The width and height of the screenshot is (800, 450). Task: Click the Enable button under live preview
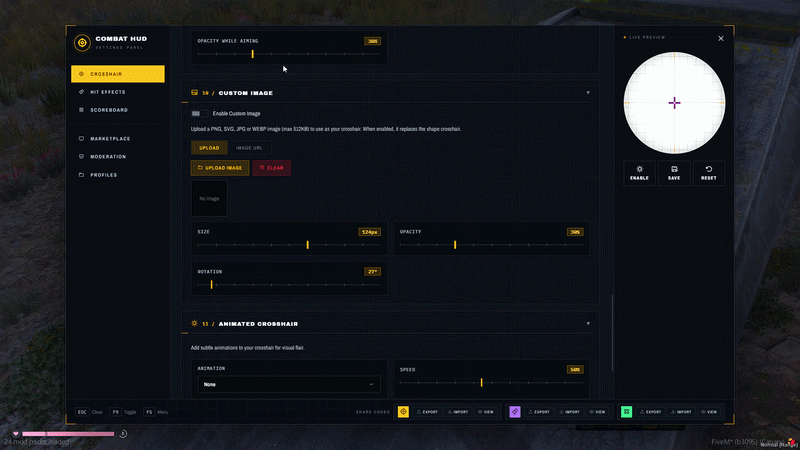[x=639, y=173]
